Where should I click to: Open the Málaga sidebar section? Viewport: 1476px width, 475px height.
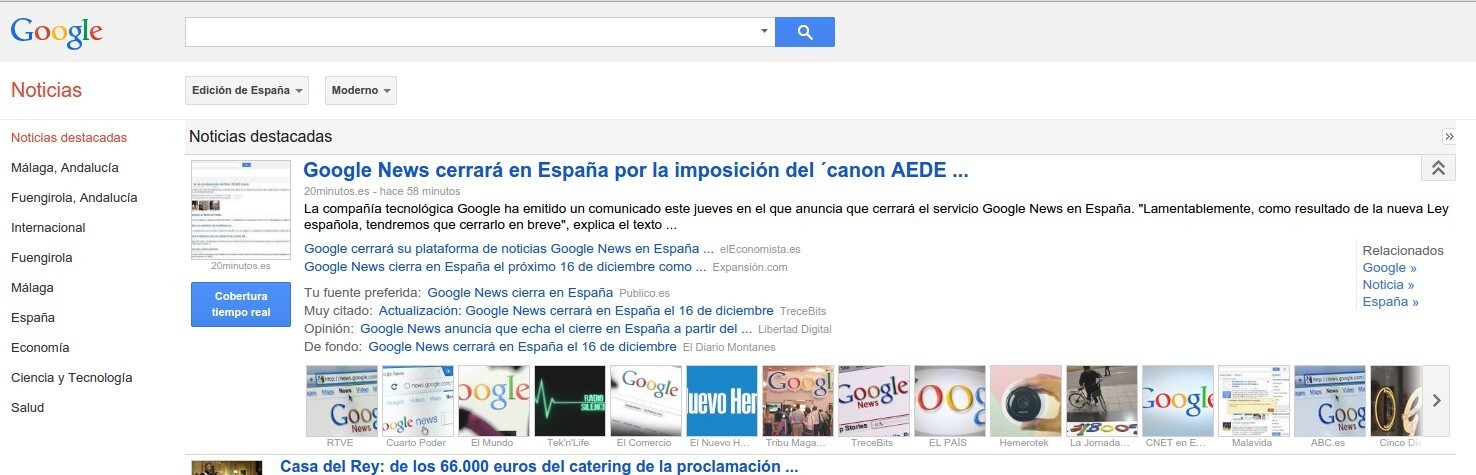(x=32, y=288)
